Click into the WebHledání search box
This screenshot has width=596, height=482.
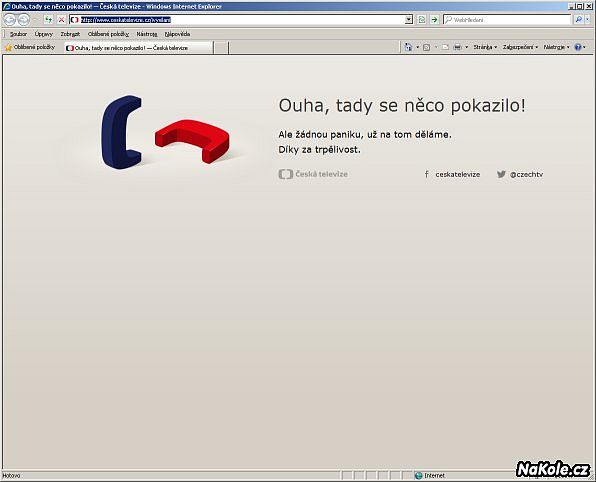pyautogui.click(x=507, y=19)
